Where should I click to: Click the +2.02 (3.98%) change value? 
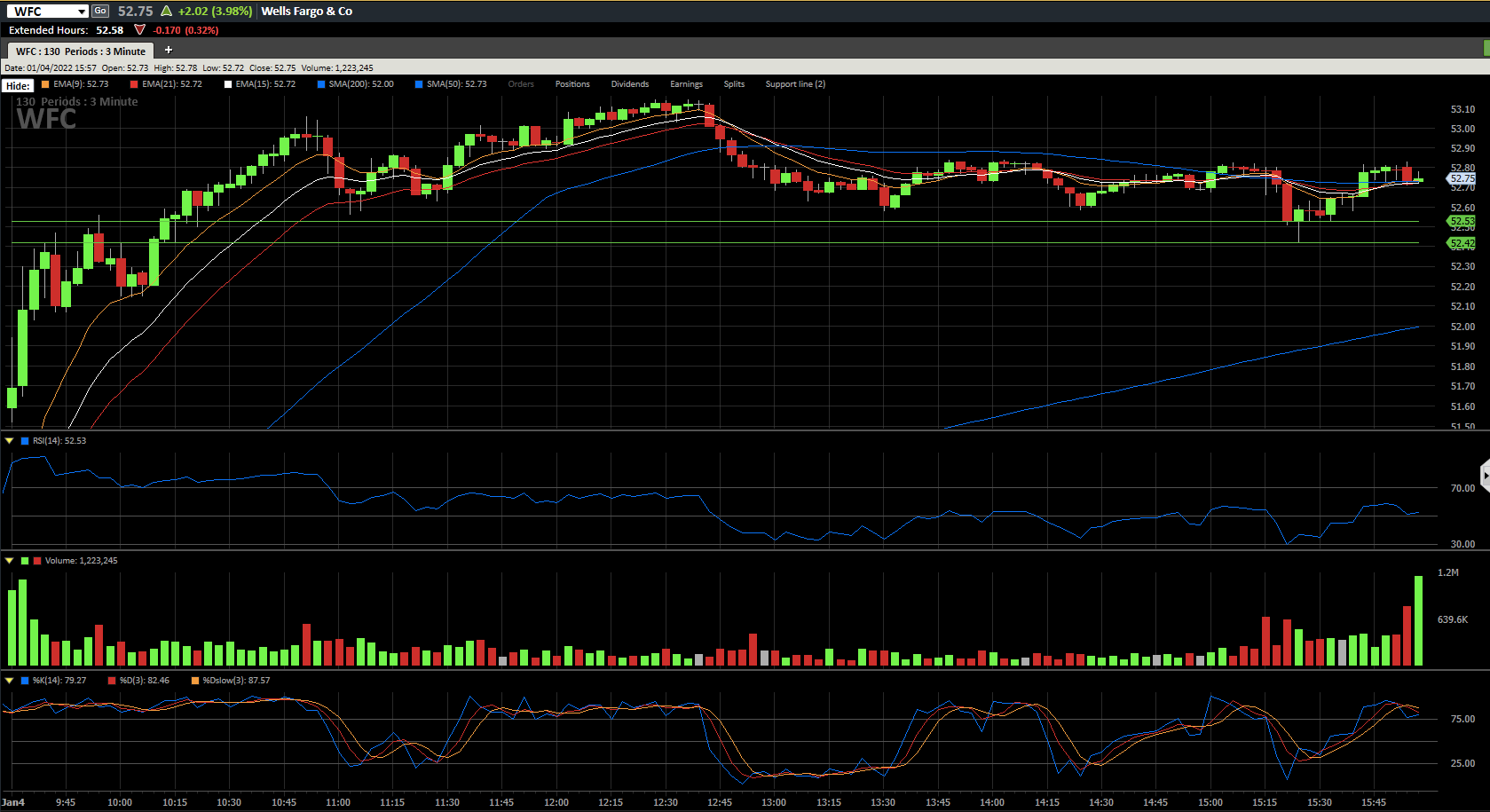coord(215,12)
